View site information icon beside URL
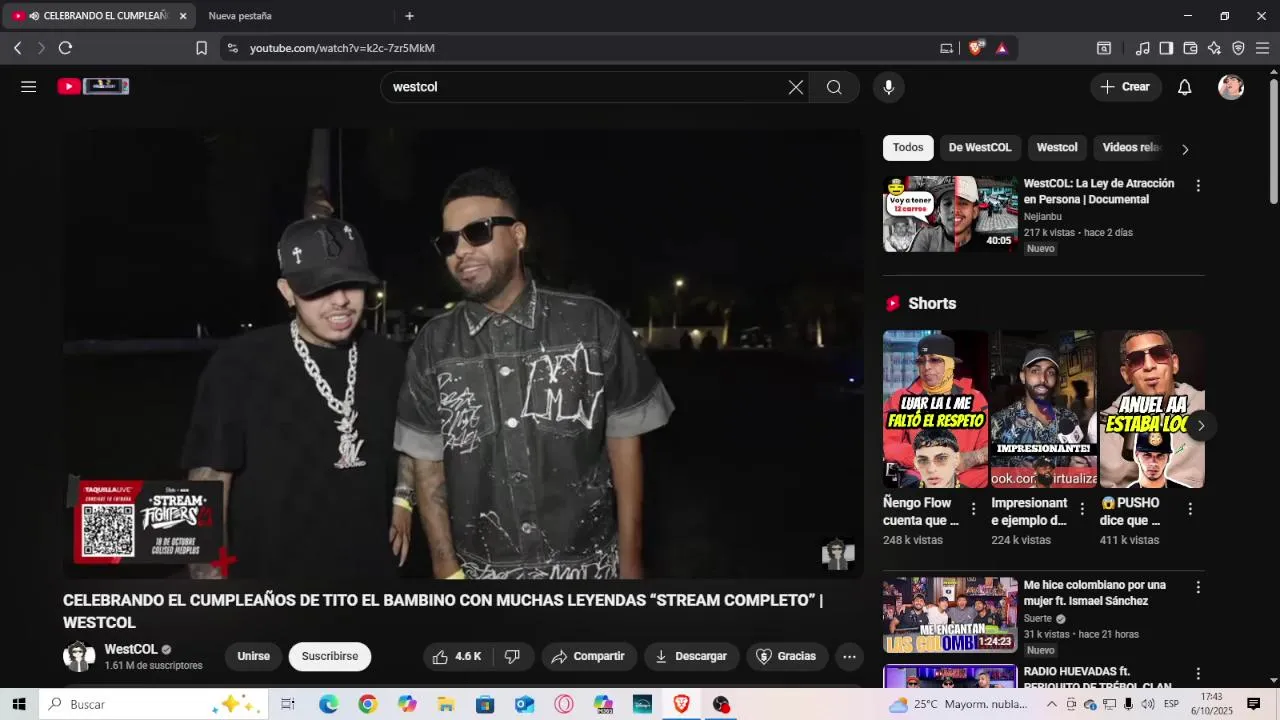This screenshot has width=1280, height=720. coord(232,48)
